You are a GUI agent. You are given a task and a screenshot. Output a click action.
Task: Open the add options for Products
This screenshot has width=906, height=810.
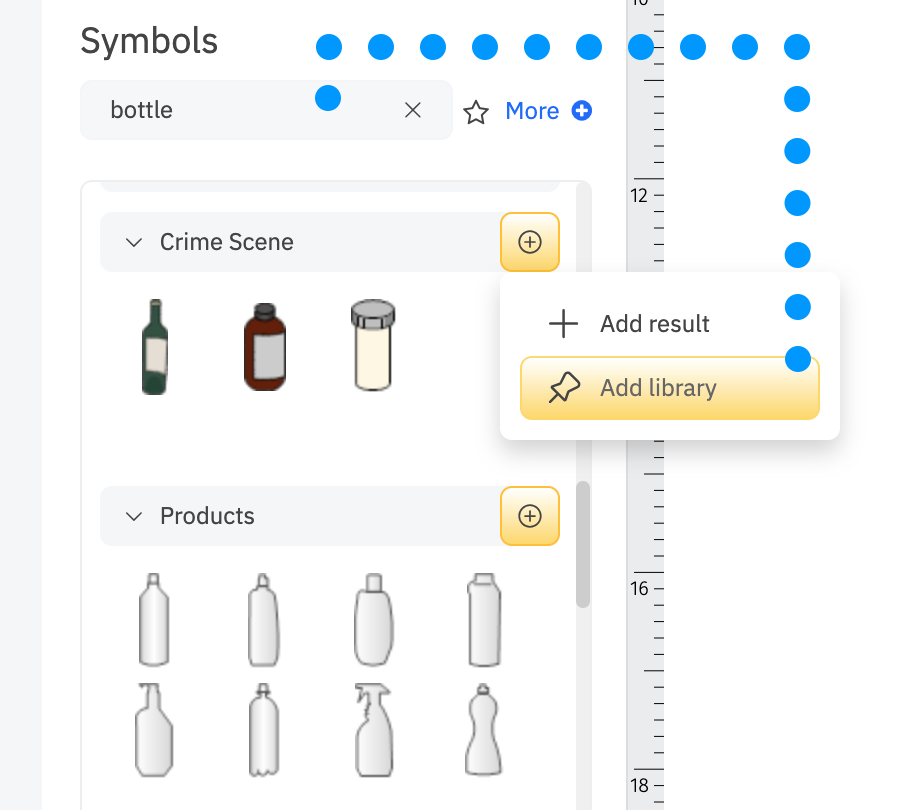point(529,516)
